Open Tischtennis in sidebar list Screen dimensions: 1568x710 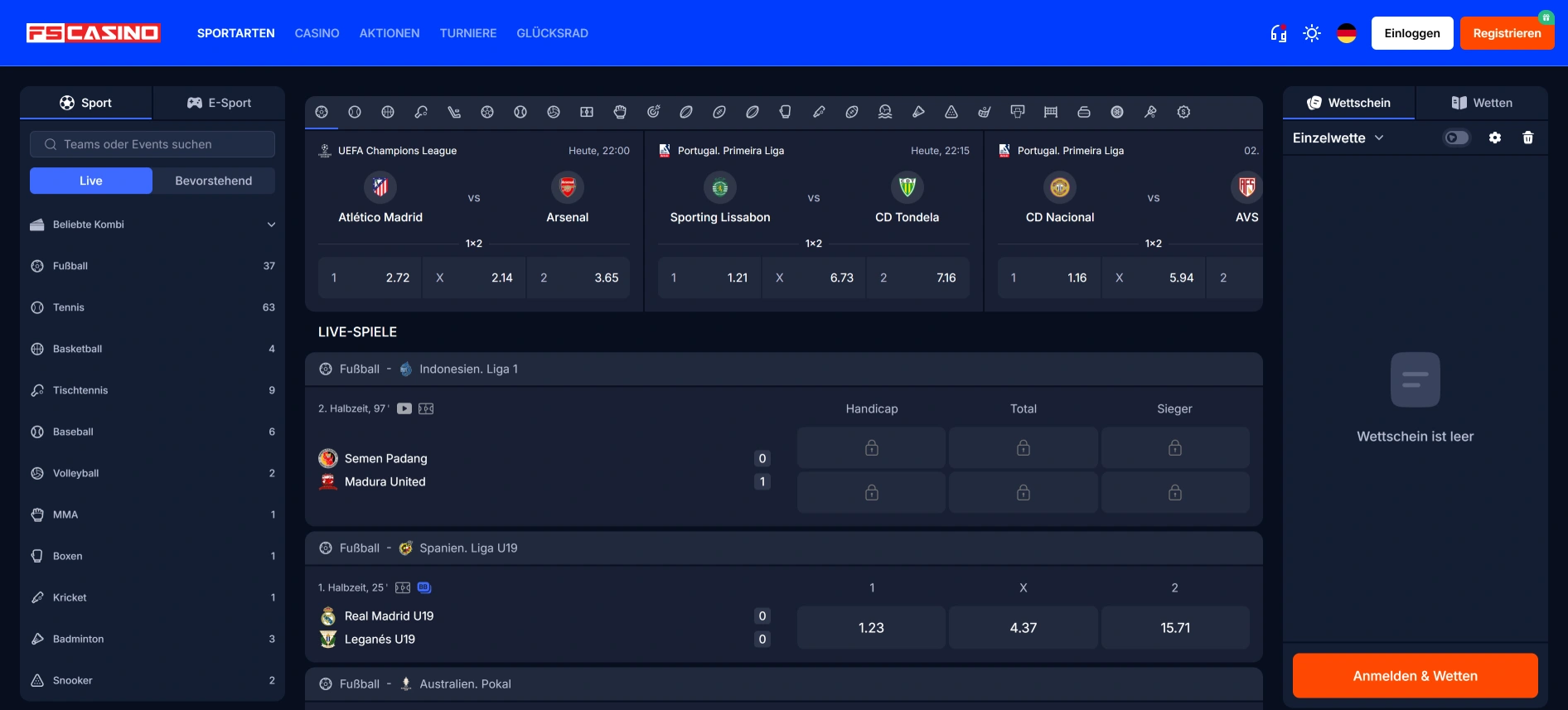coord(152,390)
